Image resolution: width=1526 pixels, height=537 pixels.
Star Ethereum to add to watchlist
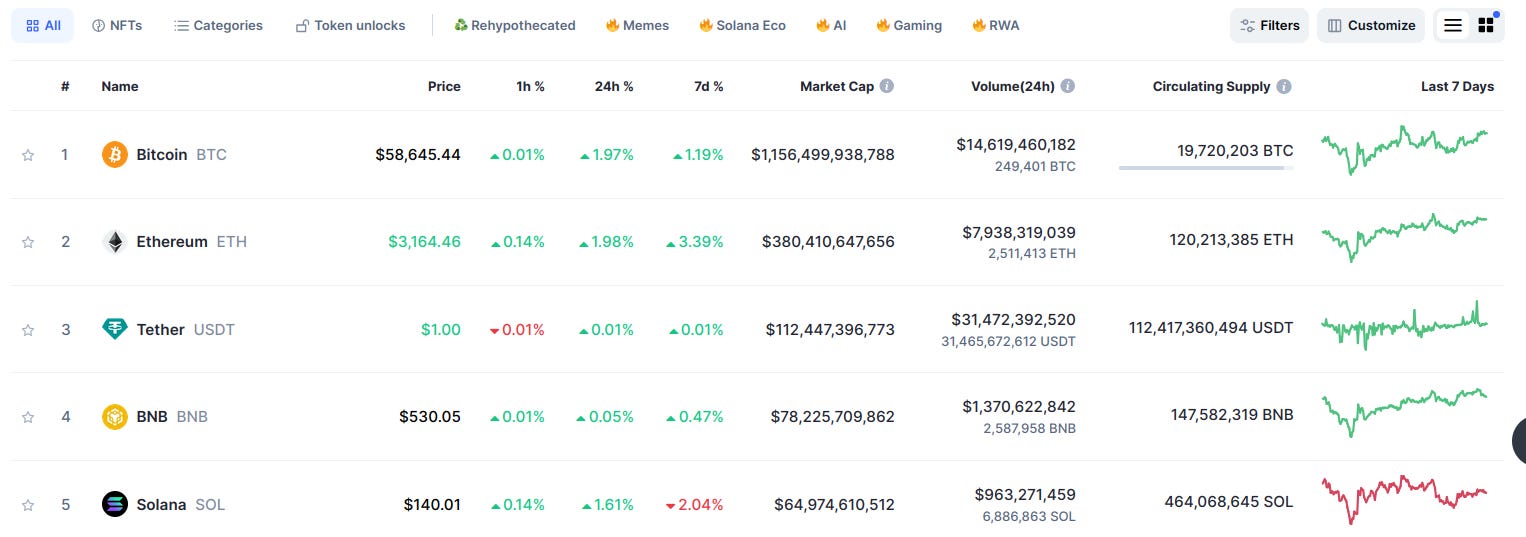point(28,242)
